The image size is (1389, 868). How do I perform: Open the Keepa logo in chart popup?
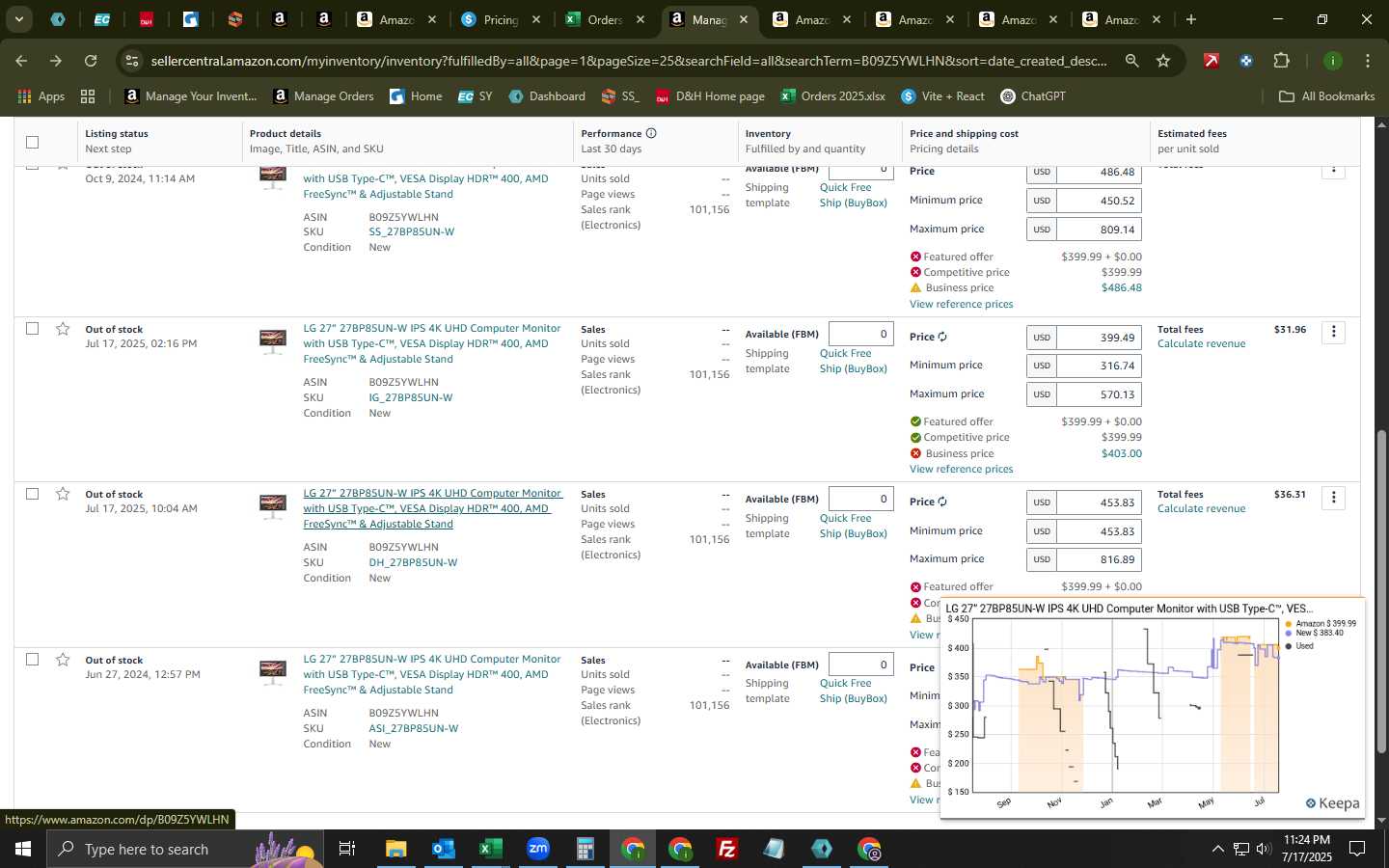point(1332,803)
